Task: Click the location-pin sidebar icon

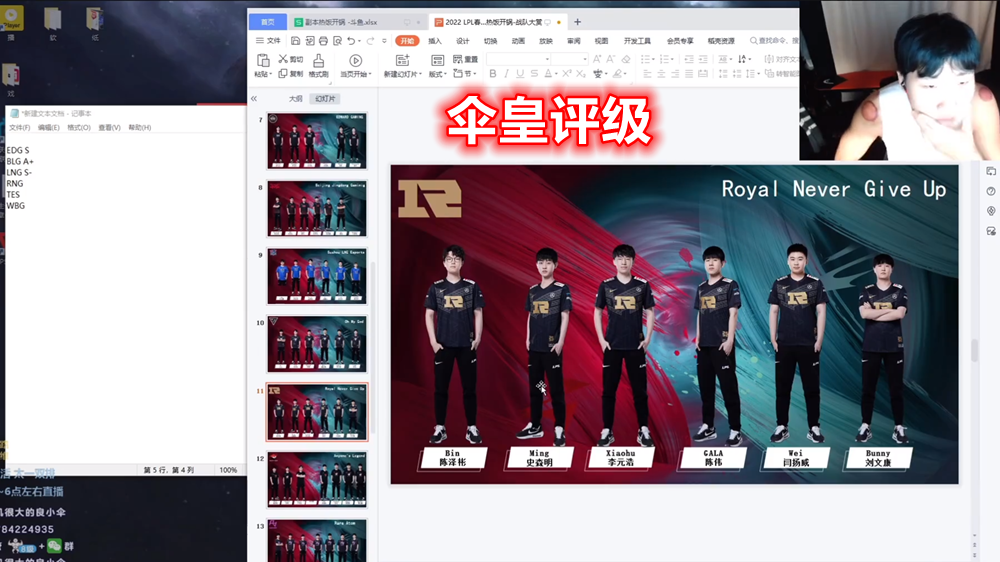Action: (991, 211)
